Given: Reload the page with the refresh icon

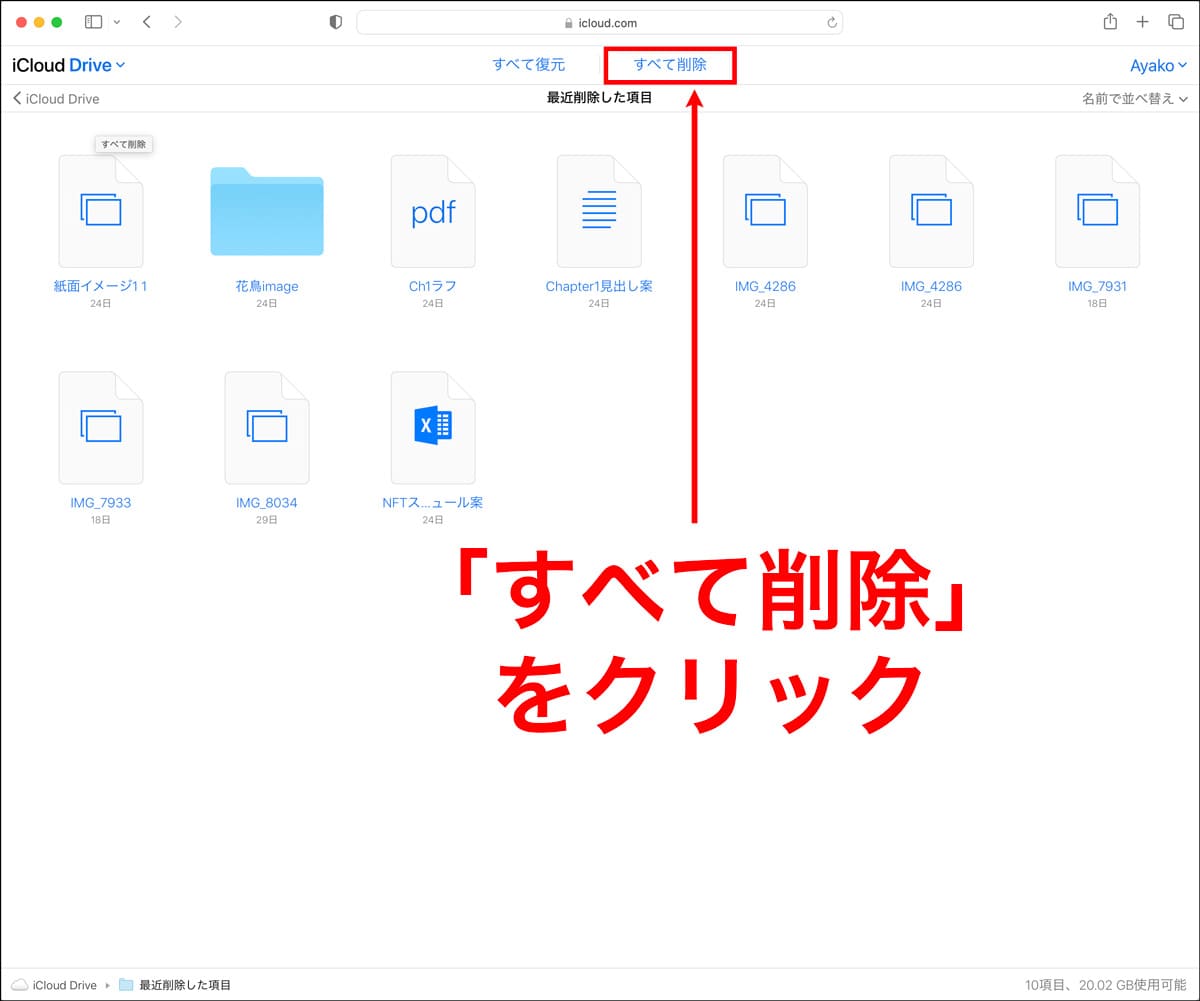Looking at the screenshot, I should [831, 23].
